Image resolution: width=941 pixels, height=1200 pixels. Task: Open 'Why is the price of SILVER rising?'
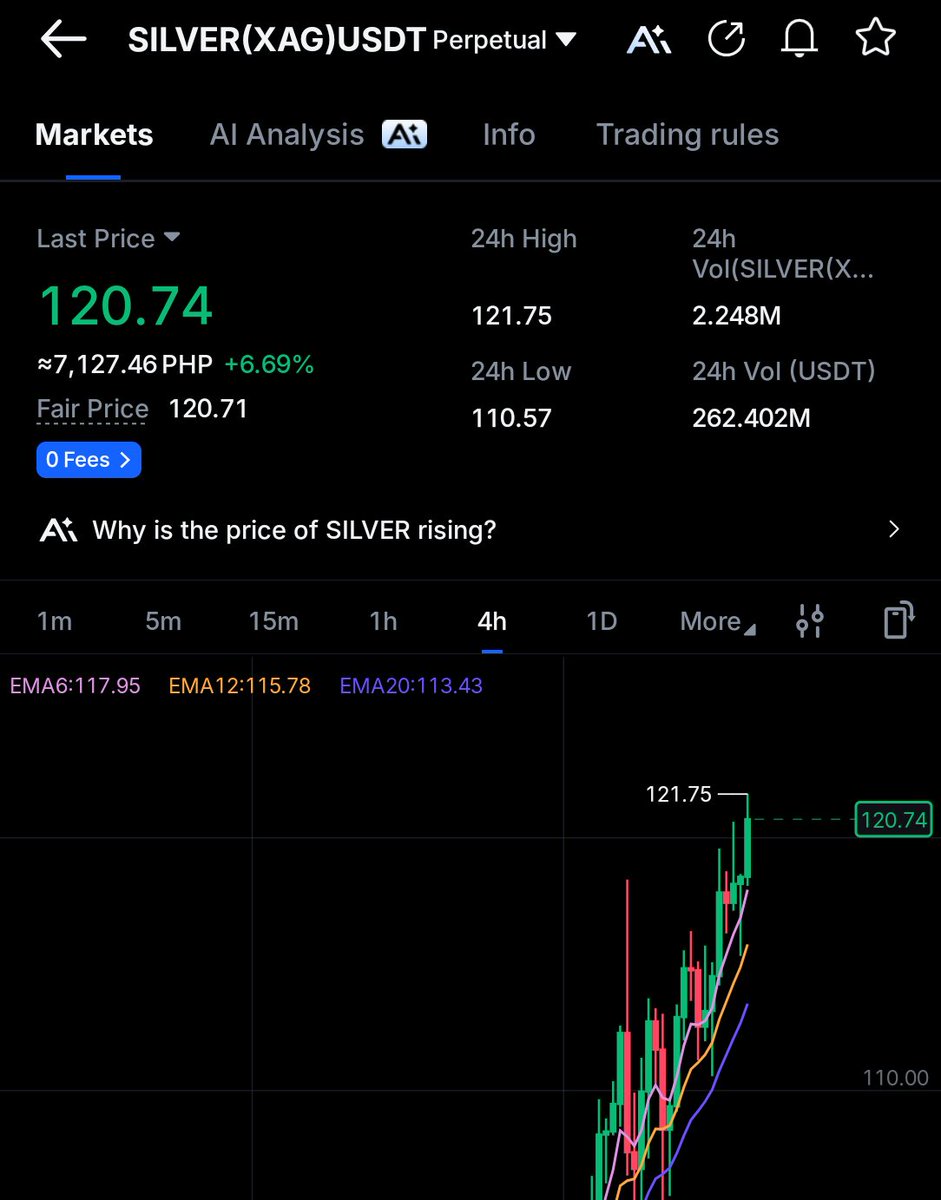click(294, 530)
